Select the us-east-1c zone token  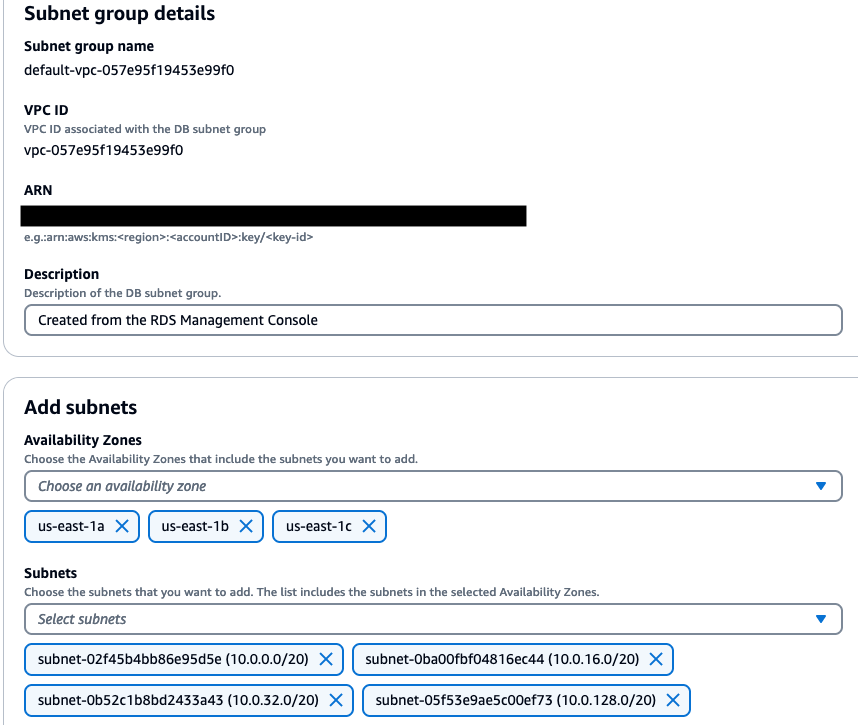317,526
